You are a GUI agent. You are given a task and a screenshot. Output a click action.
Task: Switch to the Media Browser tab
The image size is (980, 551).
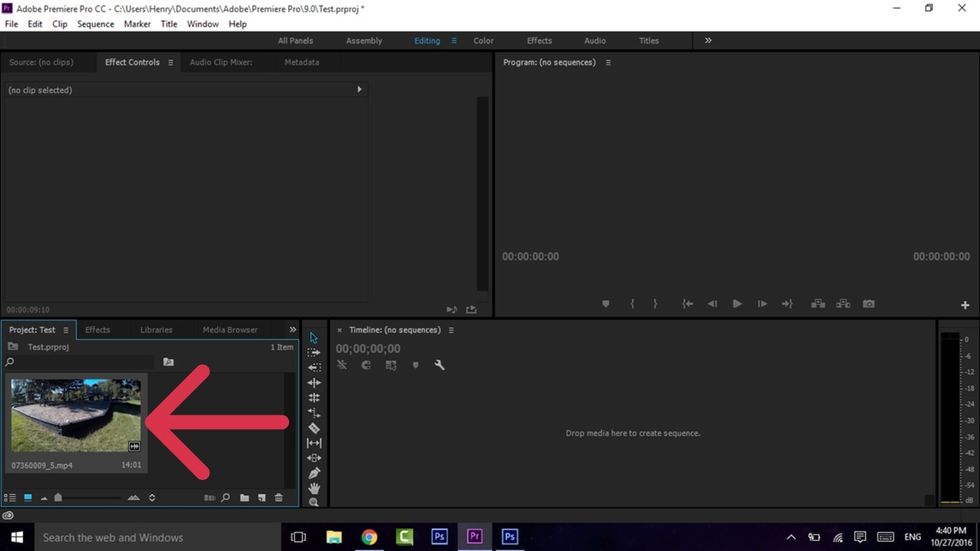point(230,330)
